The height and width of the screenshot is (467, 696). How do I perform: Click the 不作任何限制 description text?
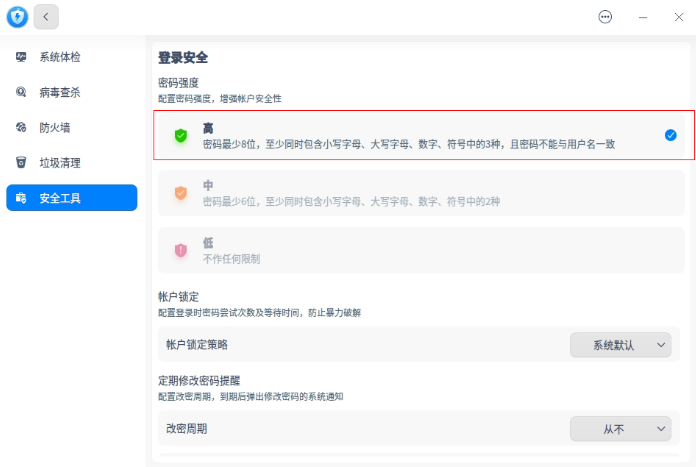coord(231,259)
